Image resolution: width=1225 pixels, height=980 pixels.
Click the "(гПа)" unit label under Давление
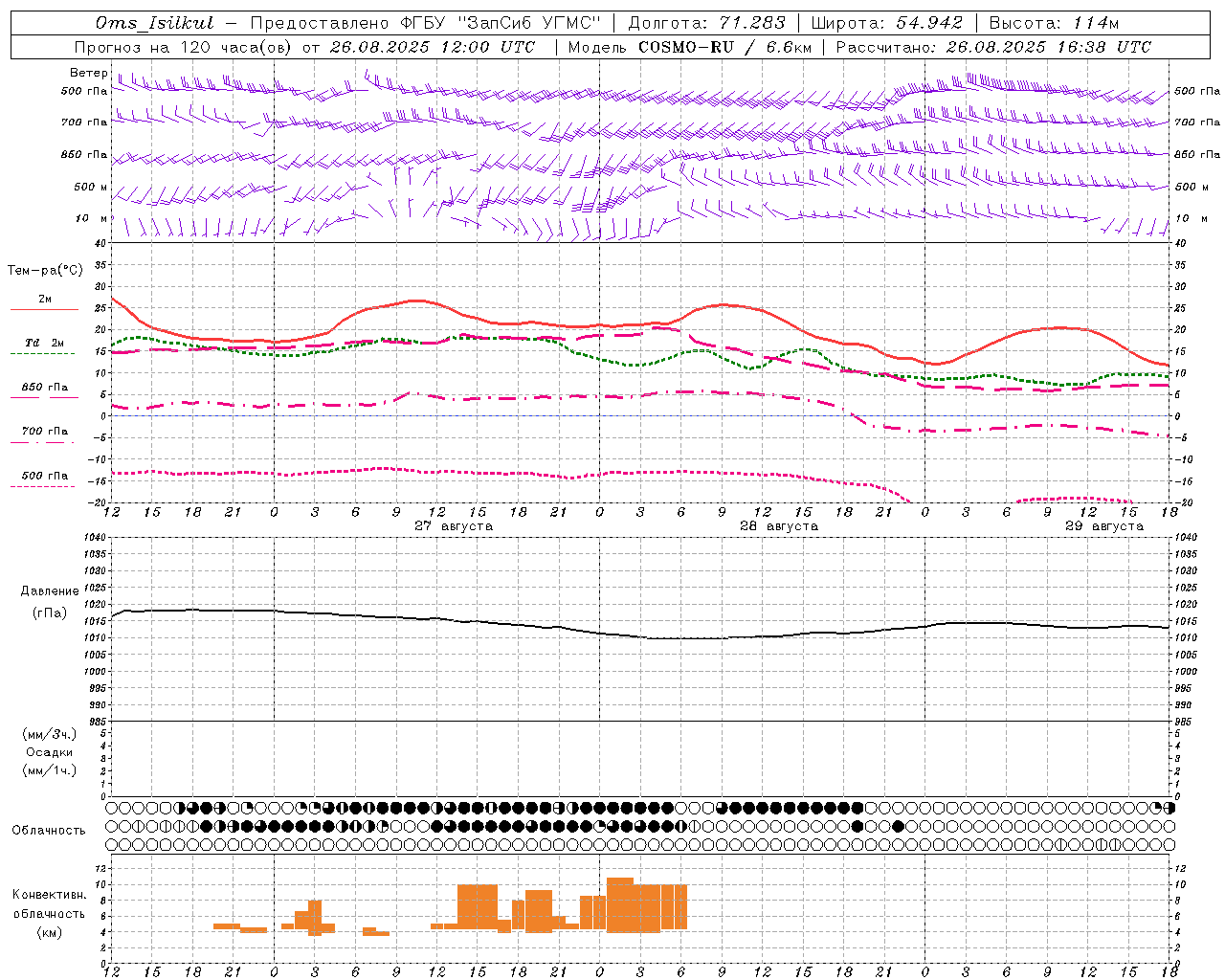(x=50, y=613)
